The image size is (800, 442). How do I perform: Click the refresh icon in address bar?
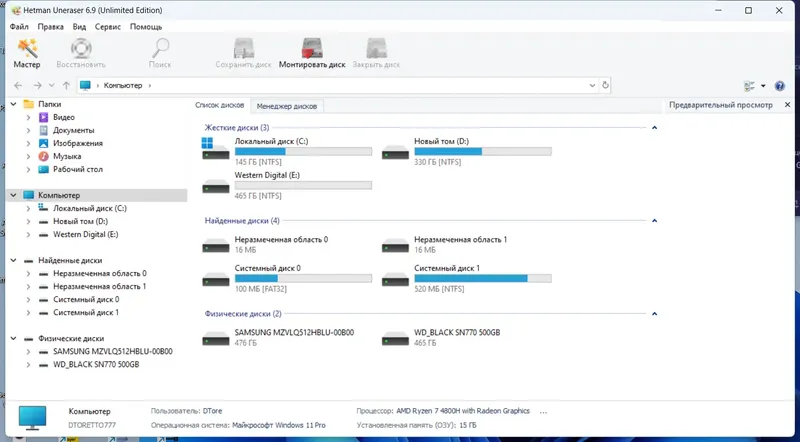605,85
